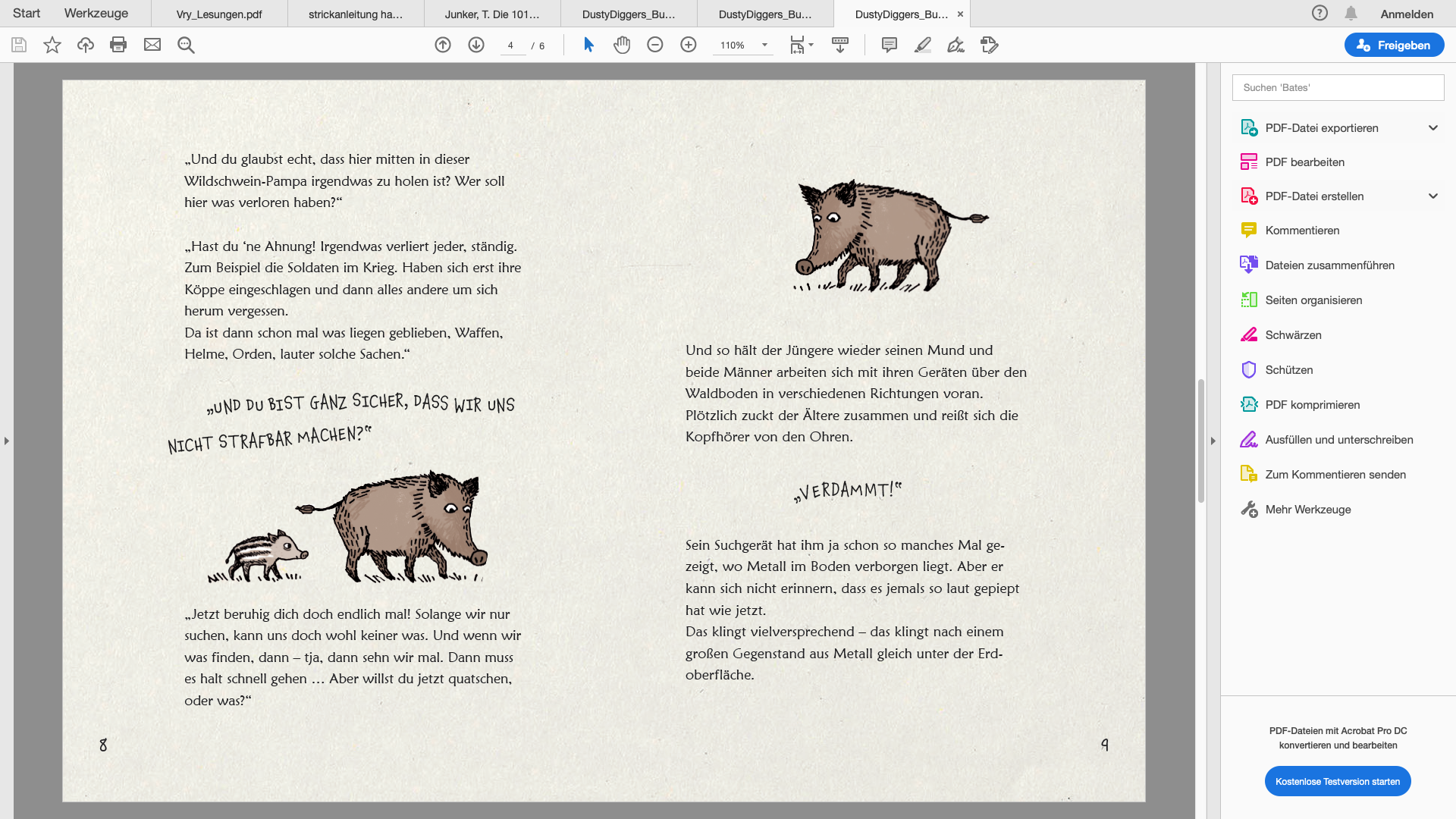This screenshot has width=1456, height=819.
Task: Select the highlighter pen tool
Action: pyautogui.click(x=923, y=45)
